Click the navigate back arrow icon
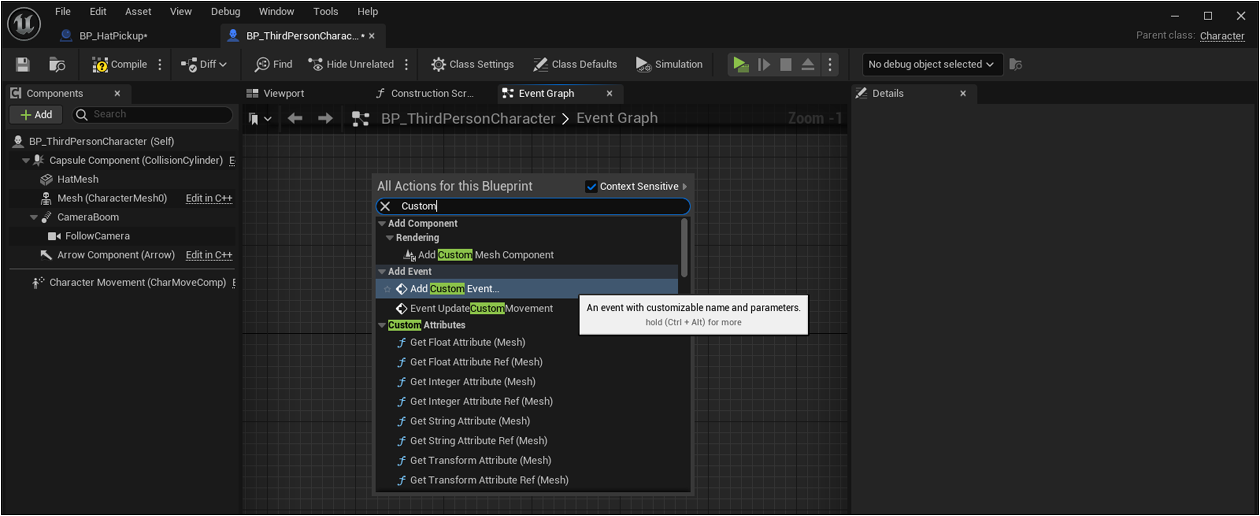Screen dimensions: 1260x516 295,118
